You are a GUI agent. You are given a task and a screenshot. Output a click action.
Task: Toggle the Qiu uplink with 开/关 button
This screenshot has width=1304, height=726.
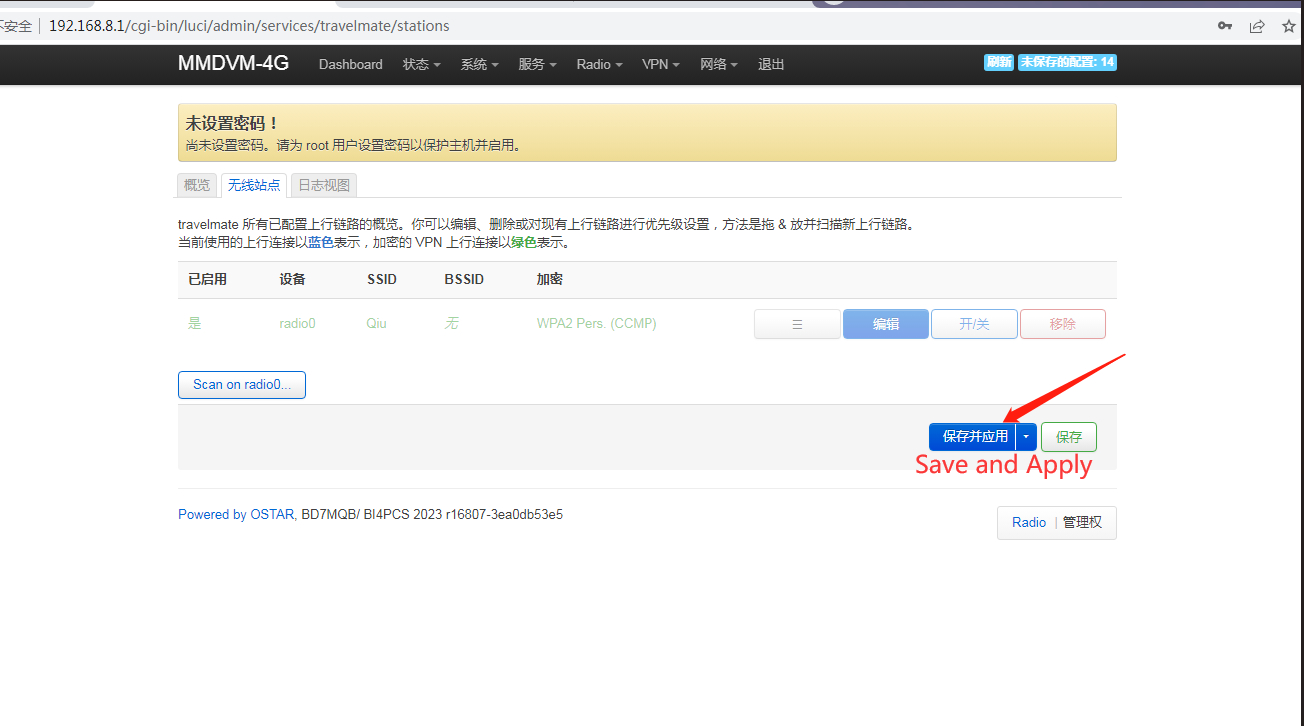tap(974, 324)
